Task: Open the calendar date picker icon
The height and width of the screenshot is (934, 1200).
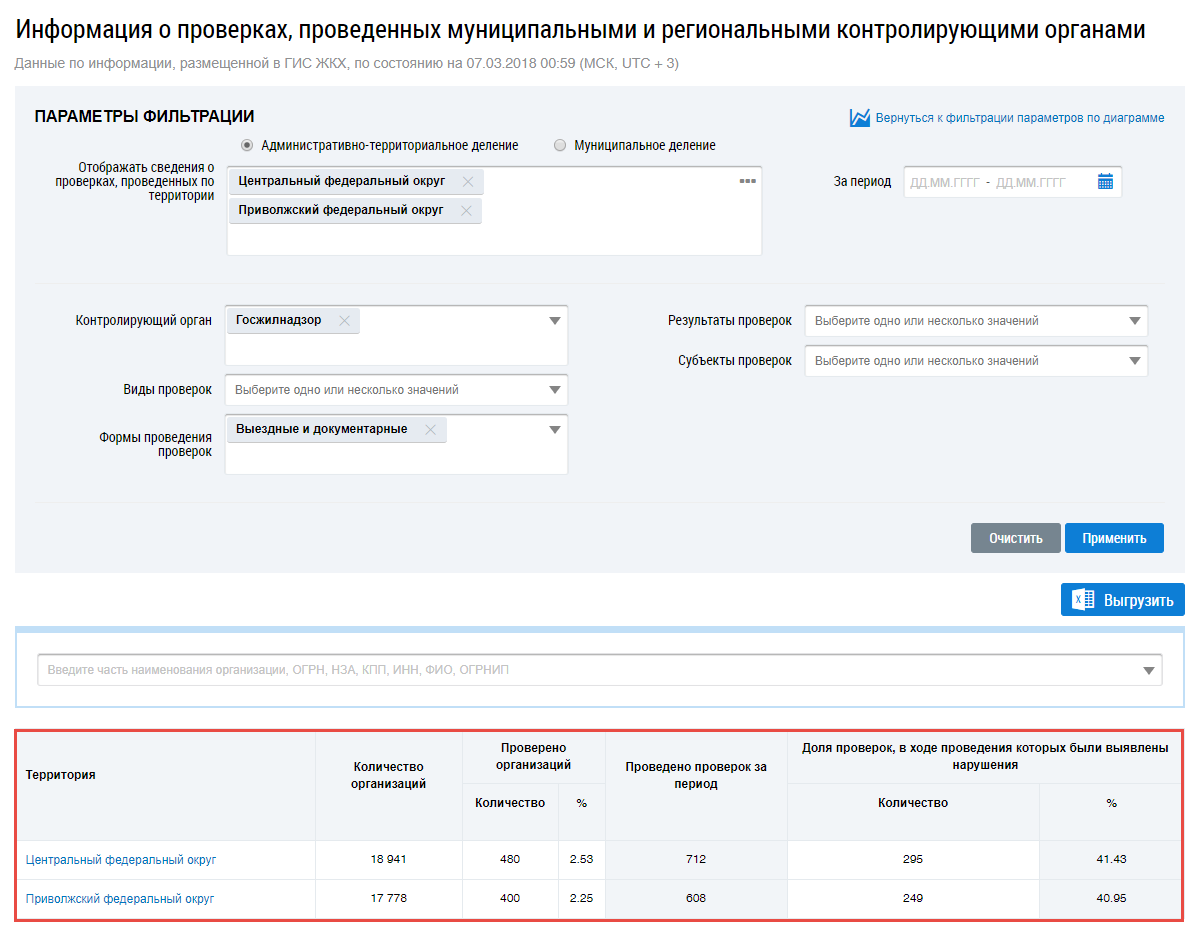Action: [1105, 182]
